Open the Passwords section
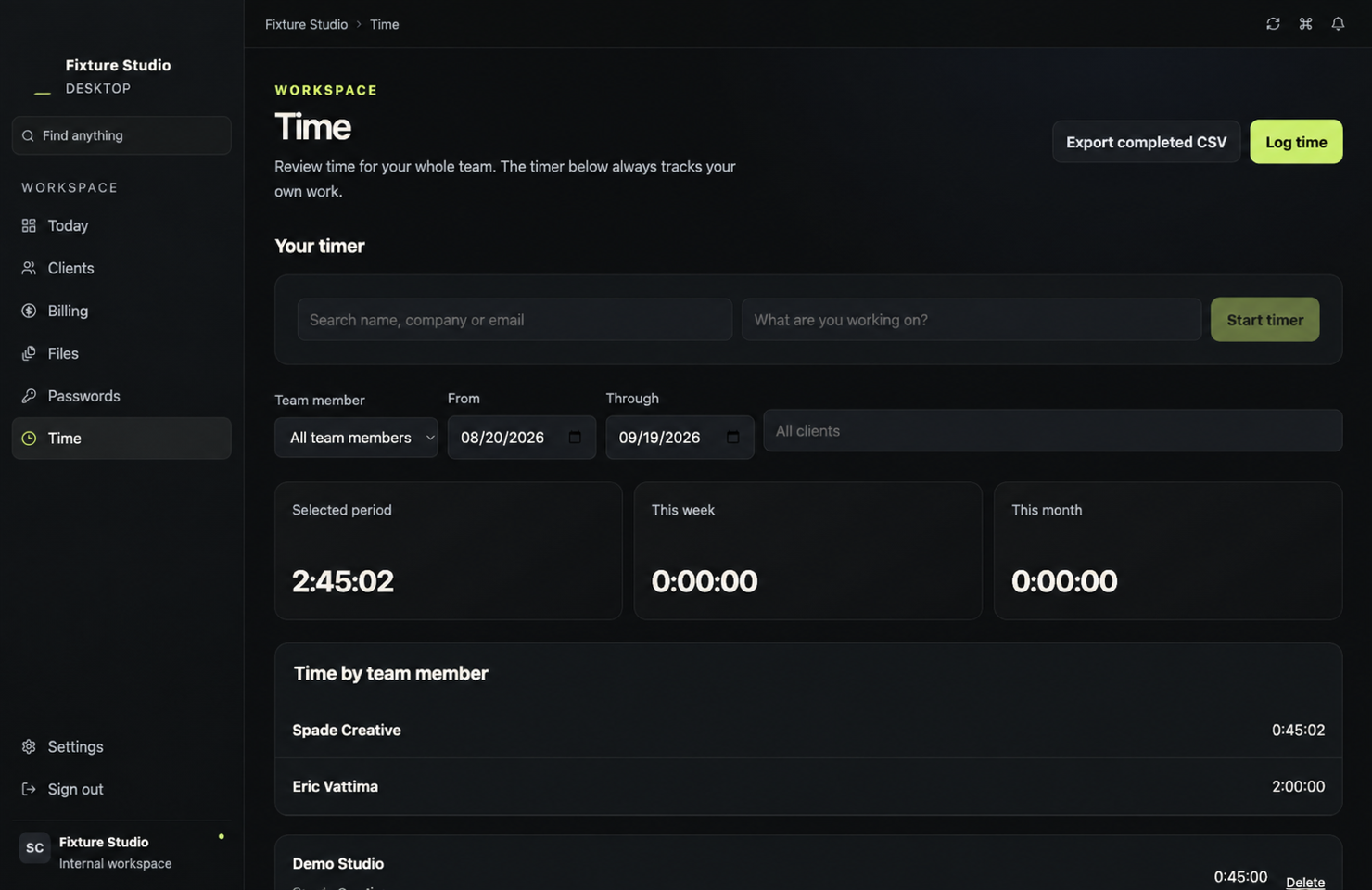 click(x=121, y=396)
